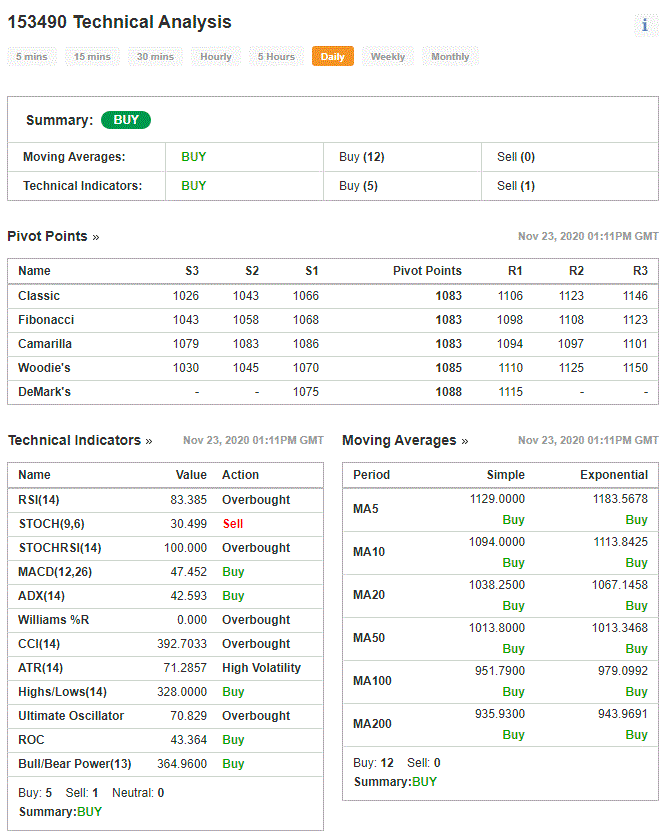Open the Monthly timeframe tab
Viewport: 666px width, 836px height.
(450, 57)
